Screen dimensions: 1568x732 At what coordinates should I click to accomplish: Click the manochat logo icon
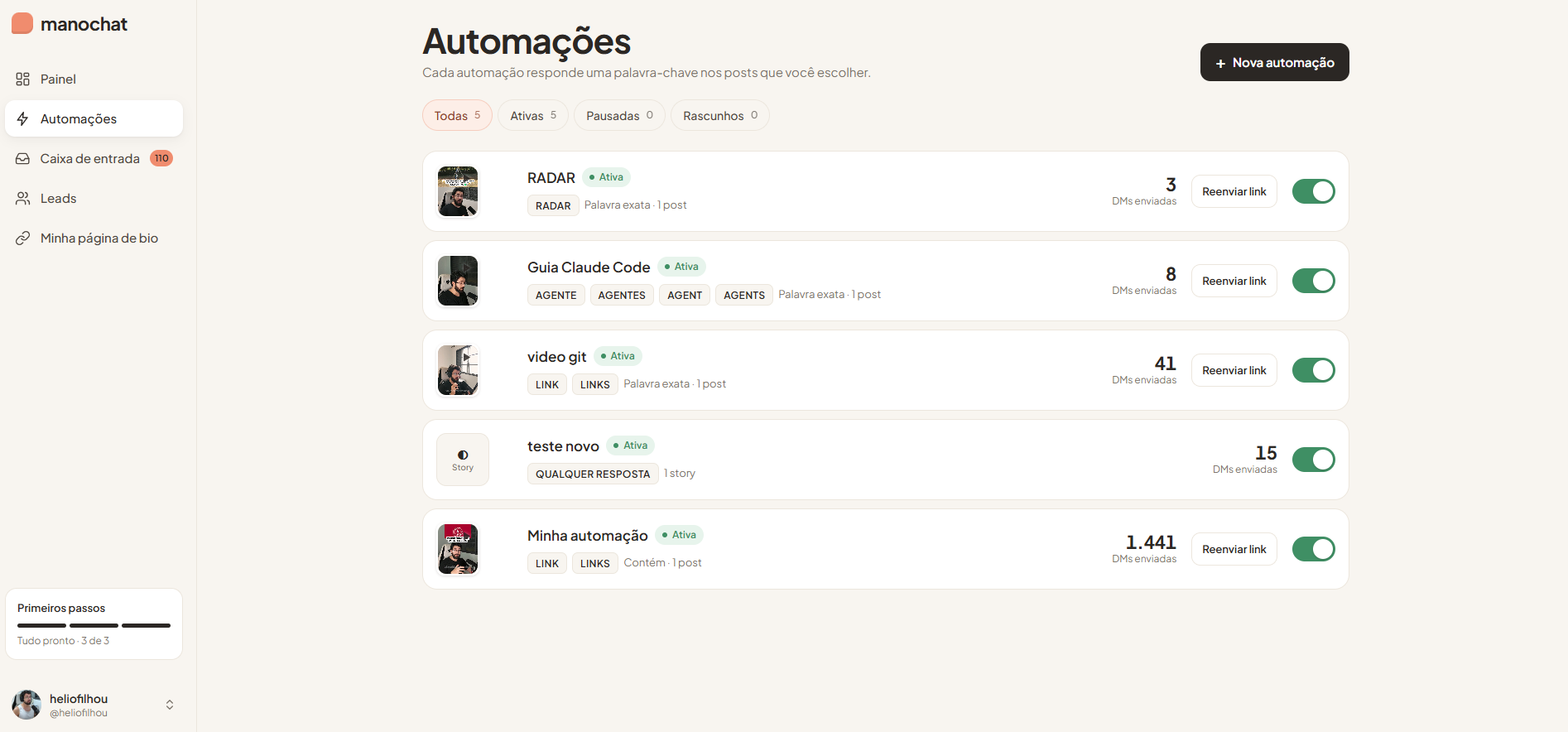pyautogui.click(x=22, y=24)
